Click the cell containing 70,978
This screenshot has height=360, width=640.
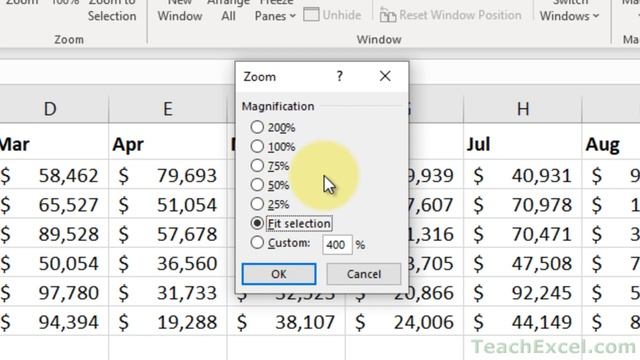(x=523, y=204)
